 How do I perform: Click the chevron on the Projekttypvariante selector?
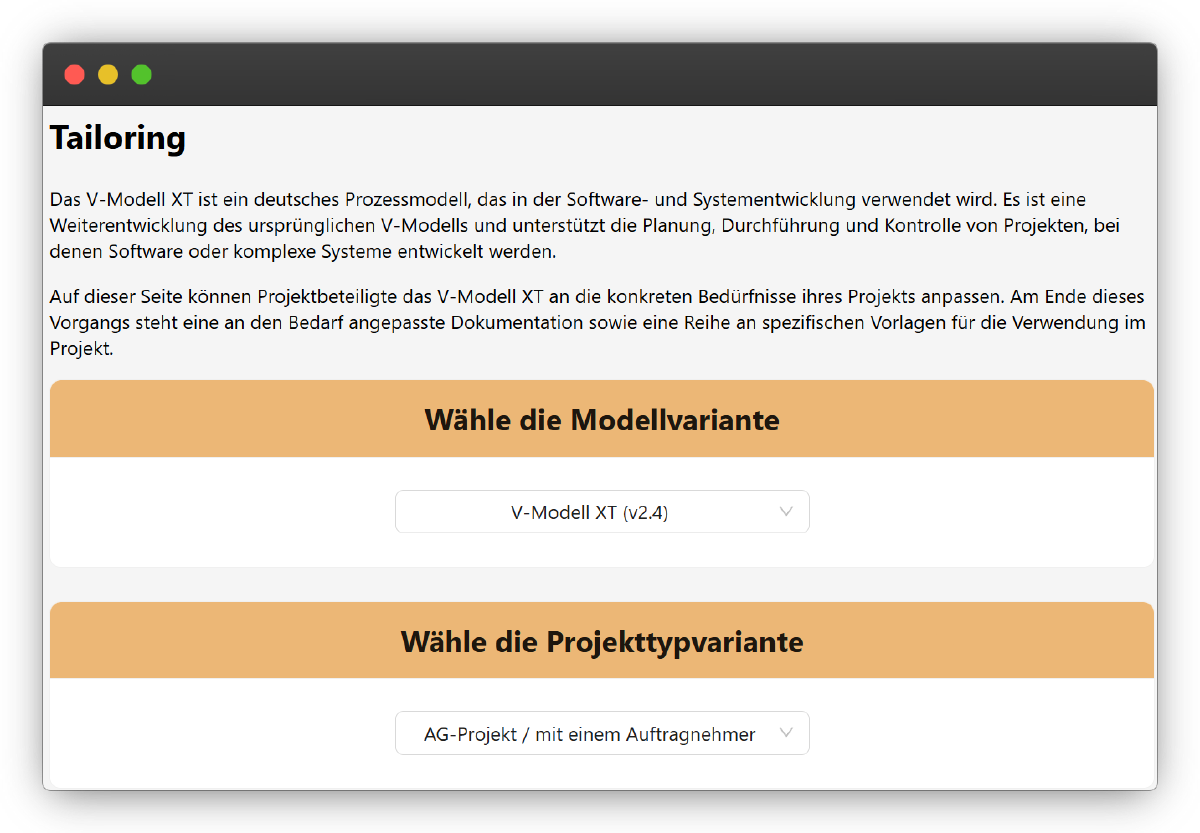pos(787,733)
